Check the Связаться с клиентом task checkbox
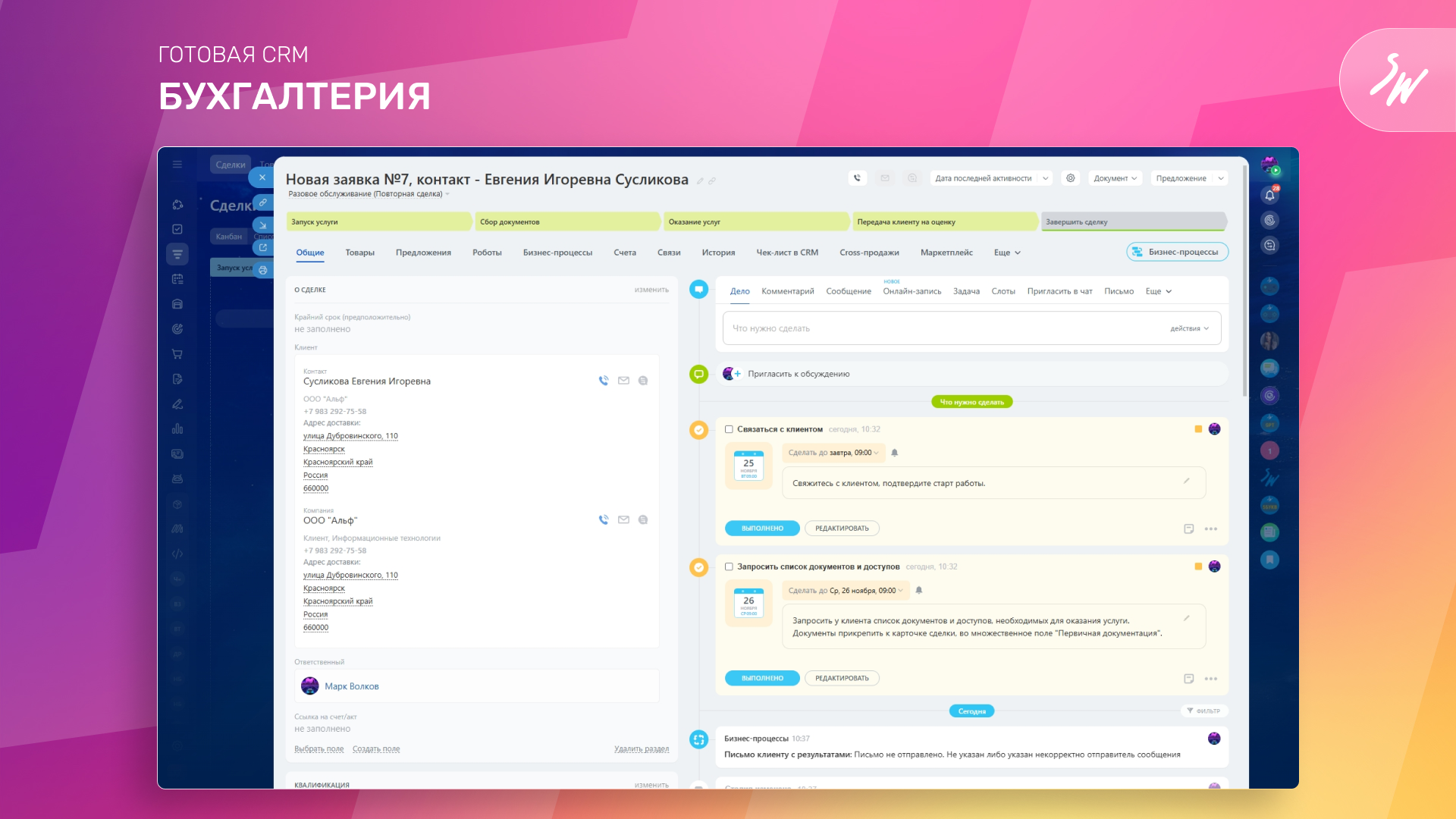Screen dimensions: 1456x819 click(729, 429)
